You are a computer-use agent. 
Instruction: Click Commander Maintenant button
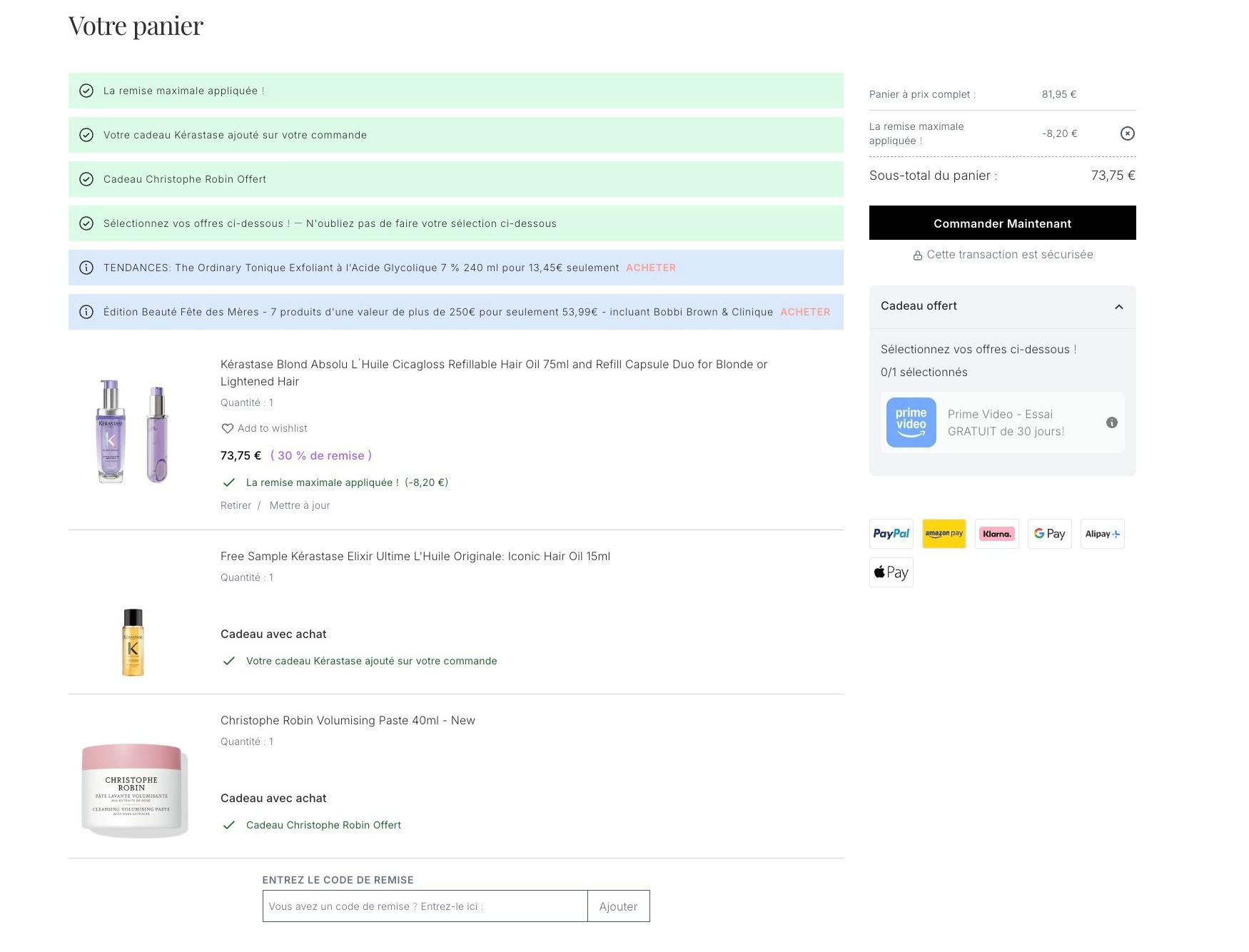click(x=1002, y=223)
